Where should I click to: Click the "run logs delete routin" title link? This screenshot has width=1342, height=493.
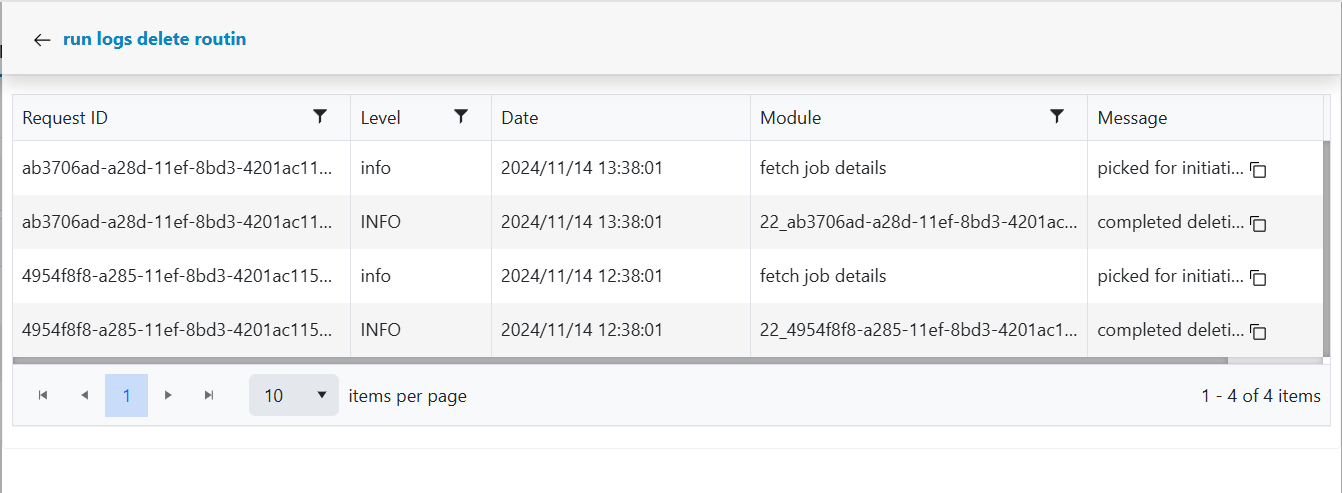154,40
